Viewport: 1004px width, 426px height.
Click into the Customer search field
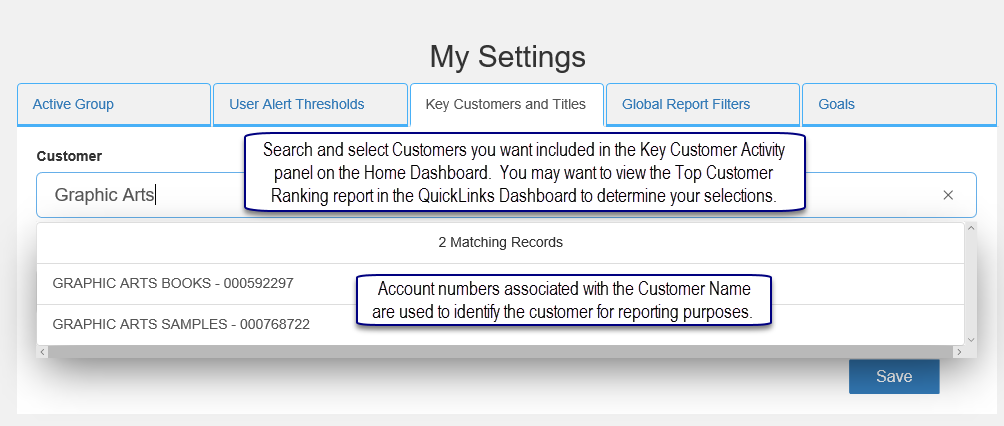click(x=506, y=195)
